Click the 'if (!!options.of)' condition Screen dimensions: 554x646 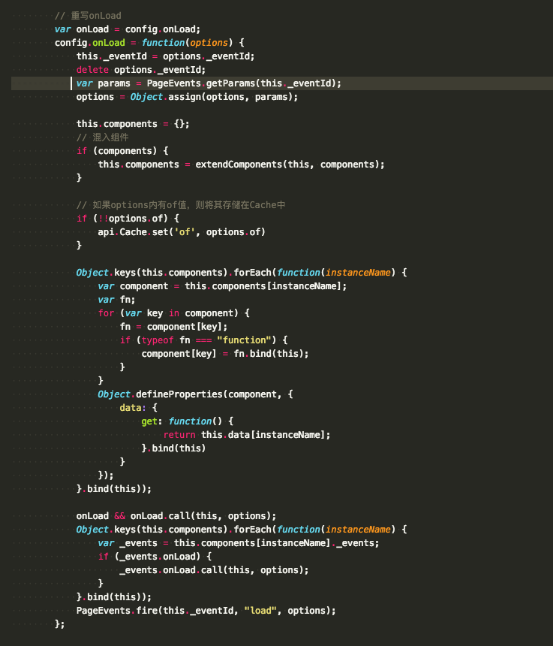click(x=128, y=218)
